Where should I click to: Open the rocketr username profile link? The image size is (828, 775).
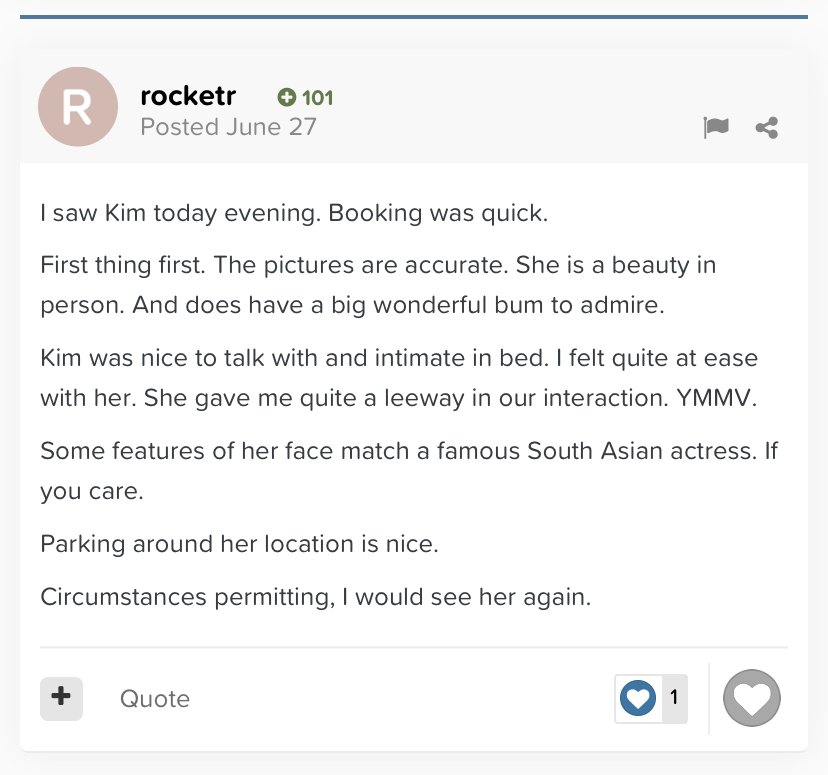coord(188,96)
